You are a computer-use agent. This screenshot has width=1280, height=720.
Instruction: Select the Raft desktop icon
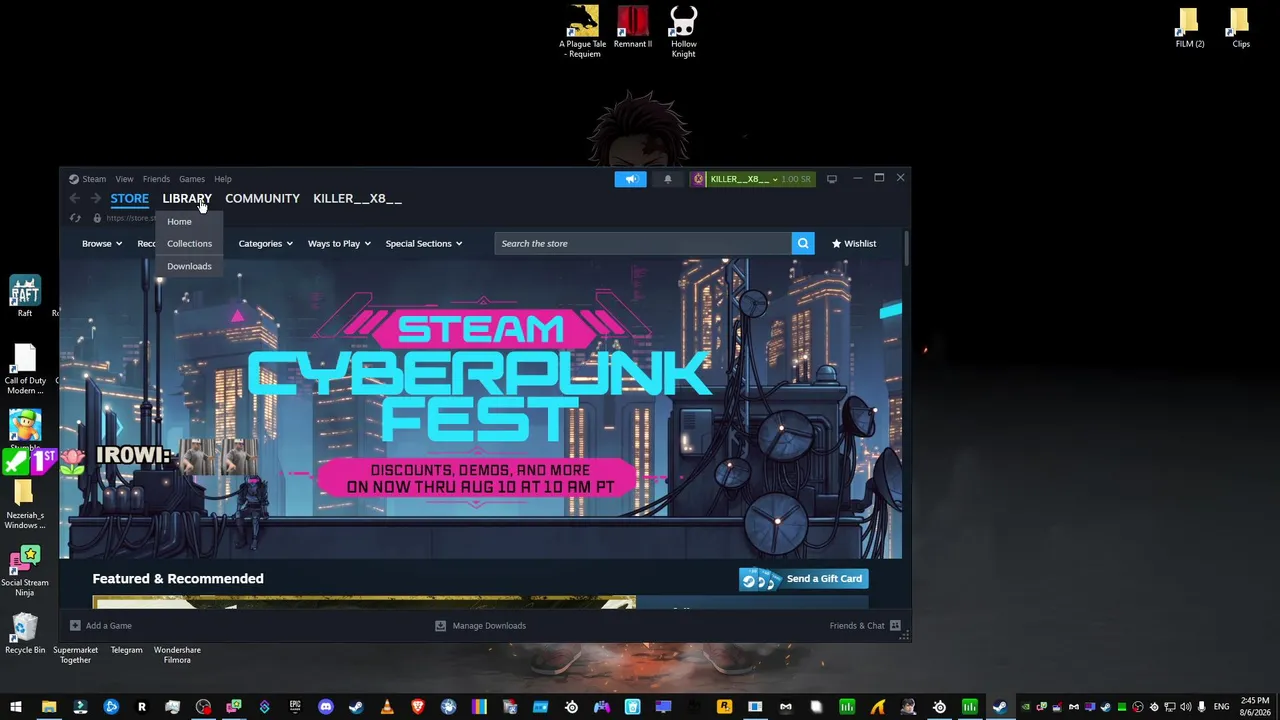tap(25, 297)
